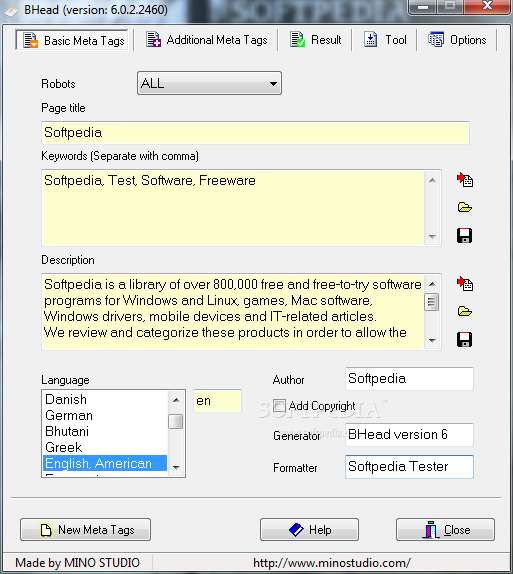513x574 pixels.
Task: Select English, American in Language list
Action: [105, 463]
